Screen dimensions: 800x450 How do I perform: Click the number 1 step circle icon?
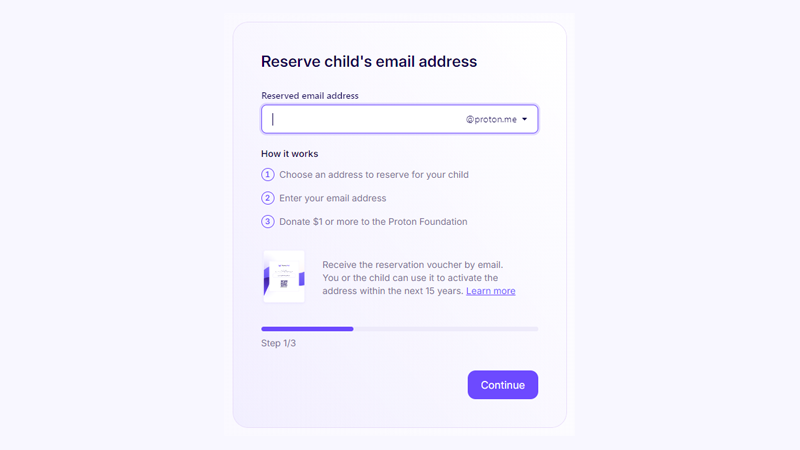(268, 174)
